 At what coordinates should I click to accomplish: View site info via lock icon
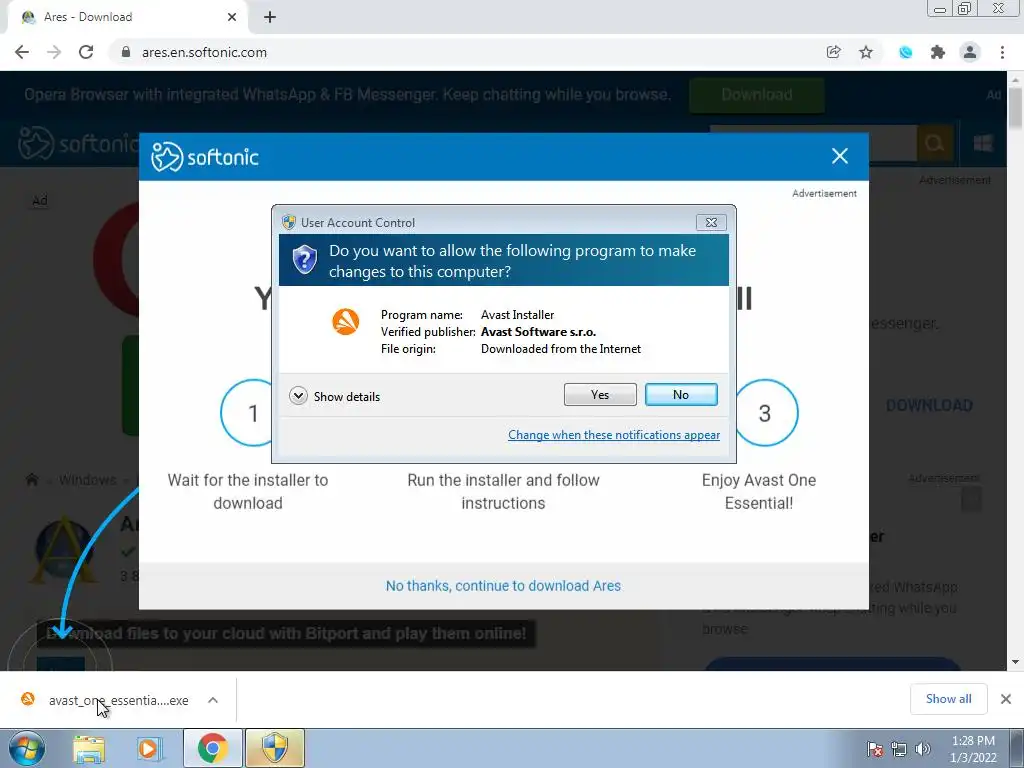(126, 52)
